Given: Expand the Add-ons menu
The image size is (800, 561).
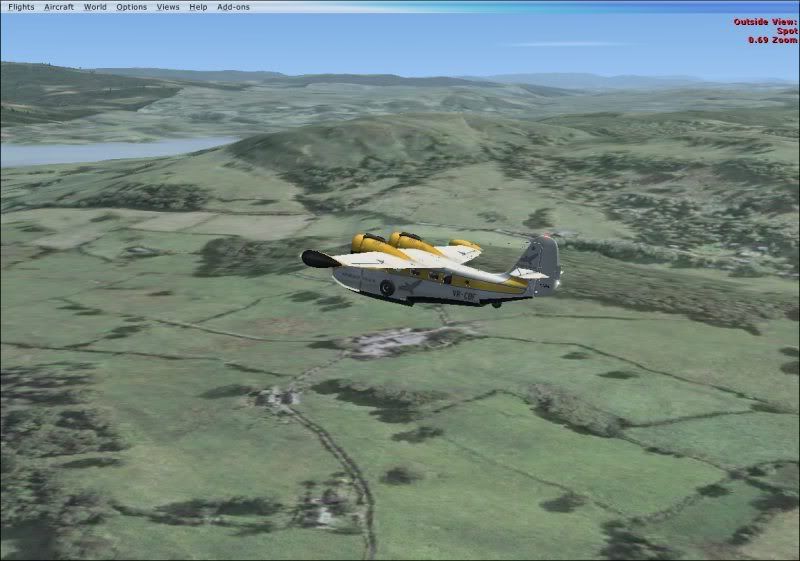Looking at the screenshot, I should coord(233,7).
